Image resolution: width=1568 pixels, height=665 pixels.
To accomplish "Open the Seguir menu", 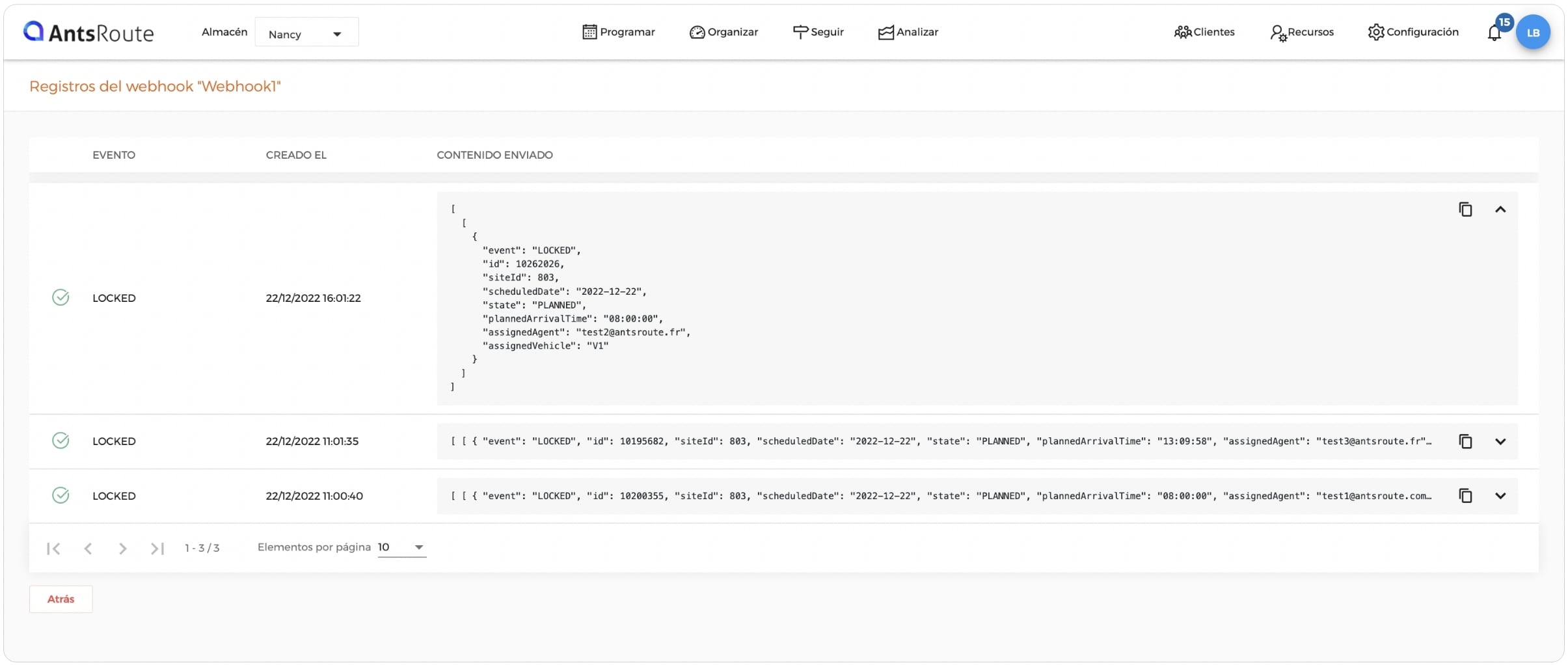I will [x=818, y=32].
